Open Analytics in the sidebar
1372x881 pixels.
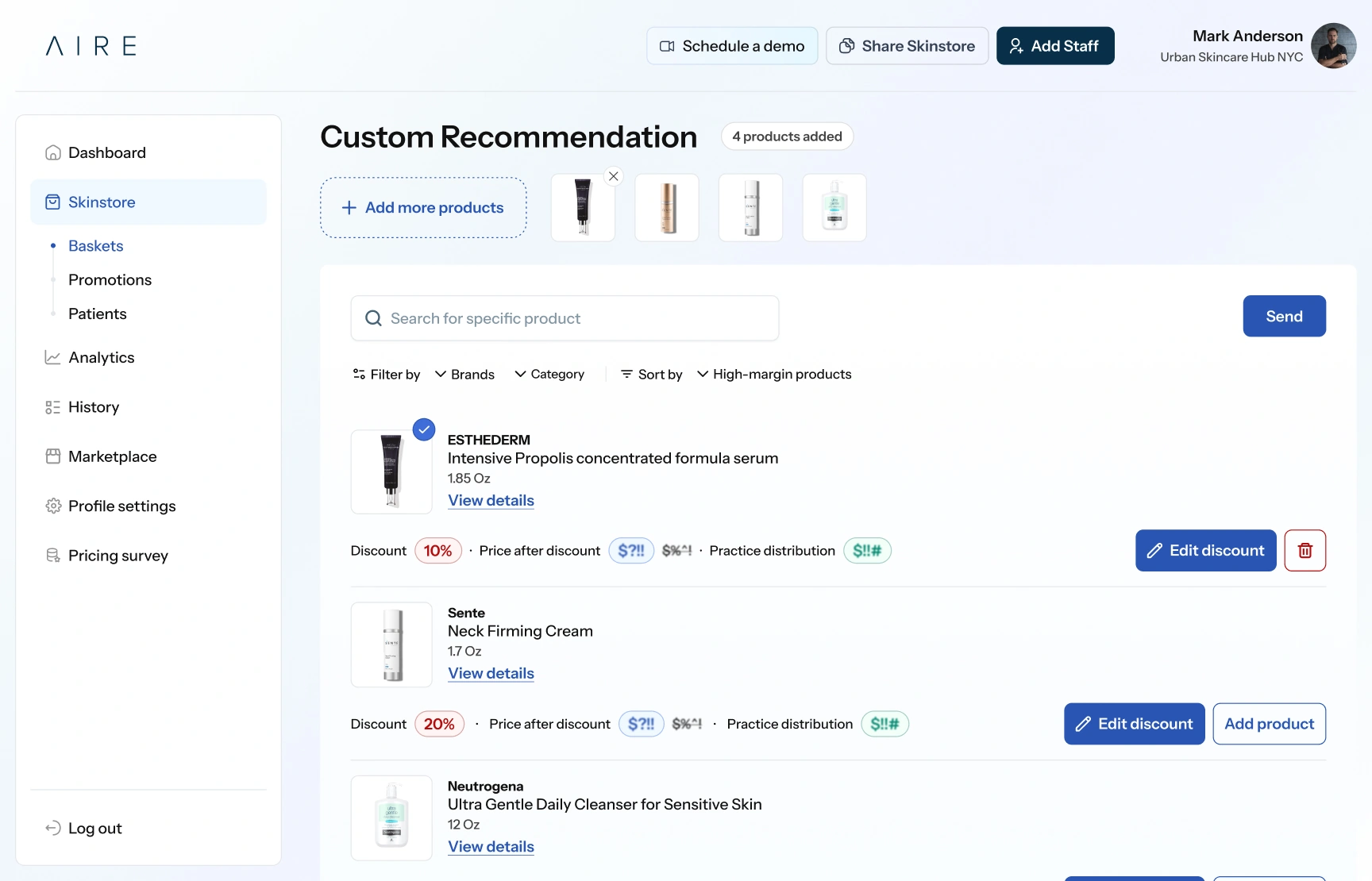[x=101, y=357]
